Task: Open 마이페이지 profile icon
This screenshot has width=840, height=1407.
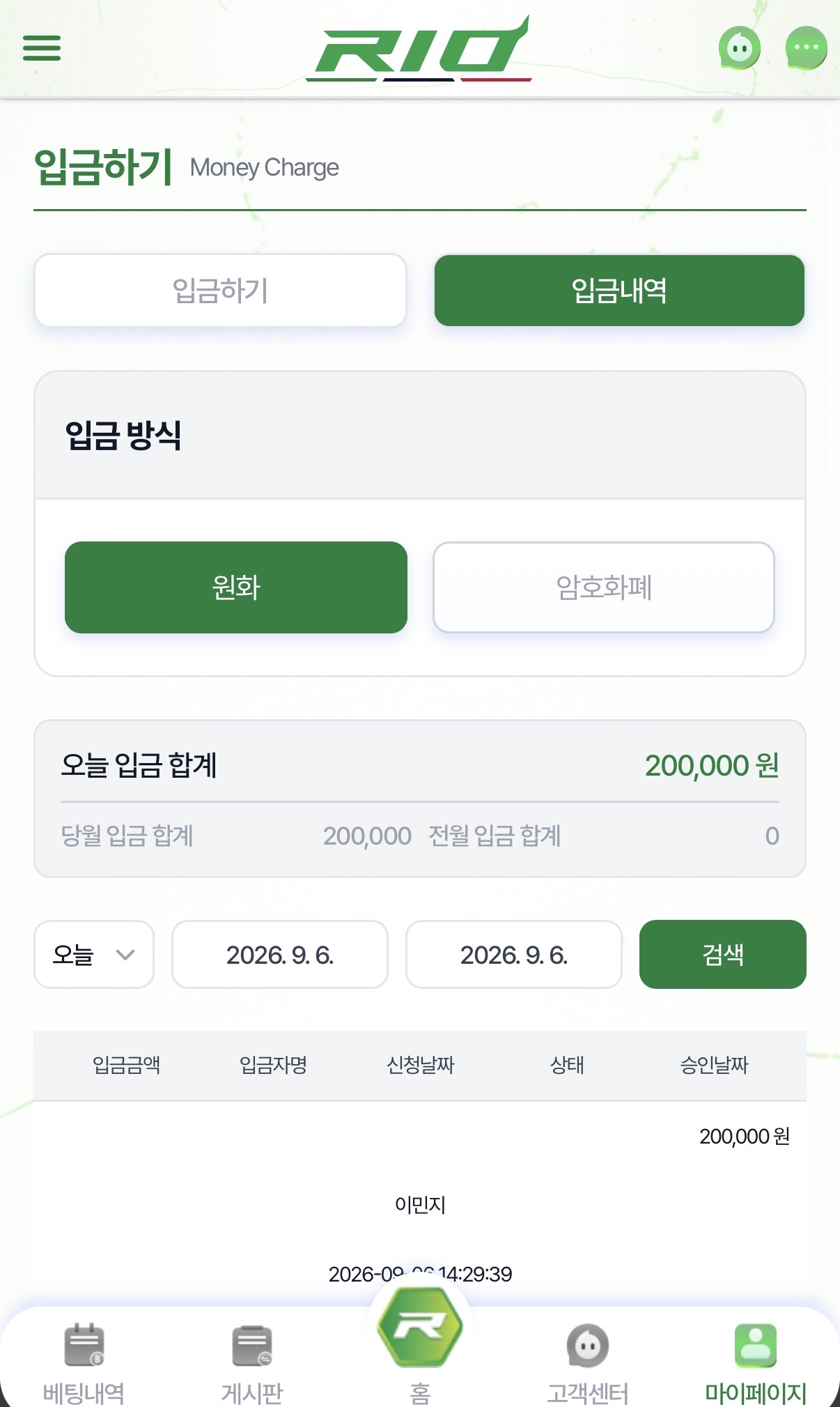Action: click(756, 1346)
